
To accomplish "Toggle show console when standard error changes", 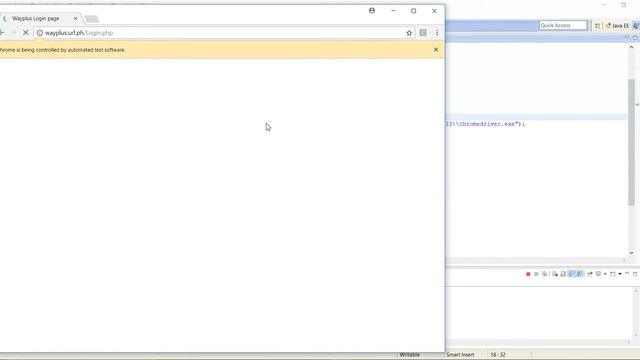I will (580, 274).
